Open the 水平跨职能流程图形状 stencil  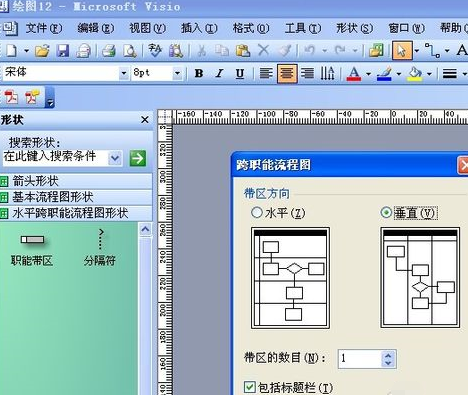[x=76, y=213]
